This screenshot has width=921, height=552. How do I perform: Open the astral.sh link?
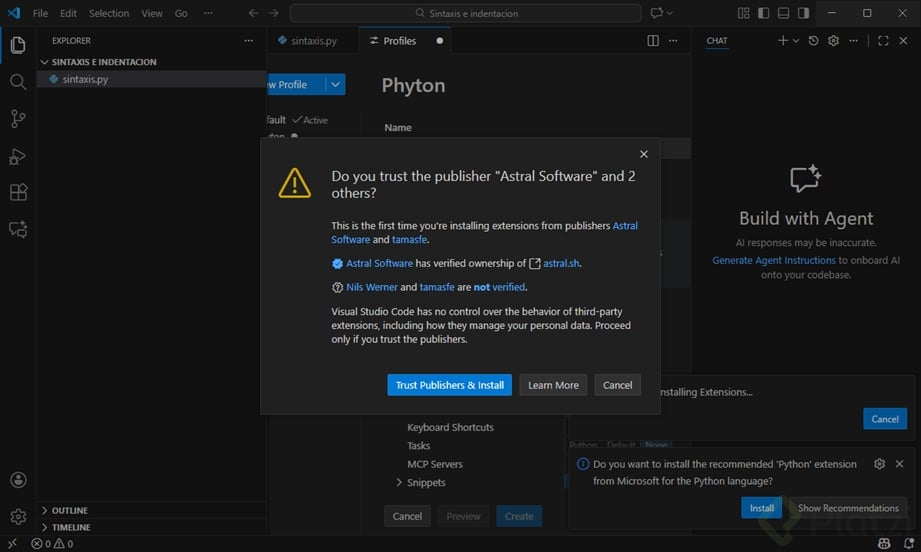[561, 263]
